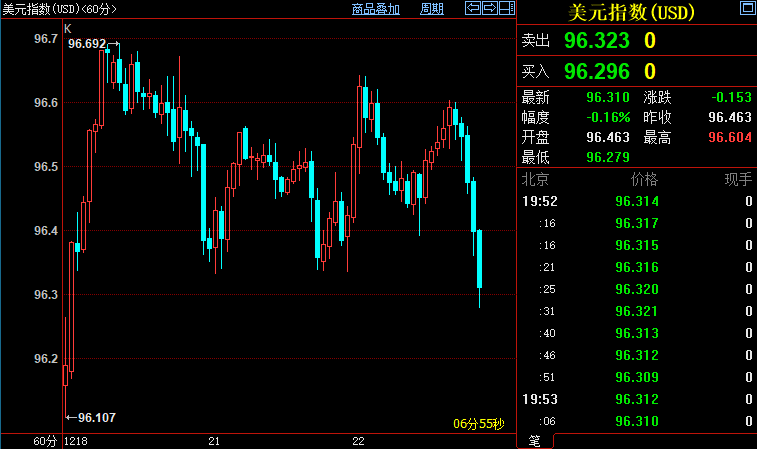Open the 商品叠加 overlay link

376,9
